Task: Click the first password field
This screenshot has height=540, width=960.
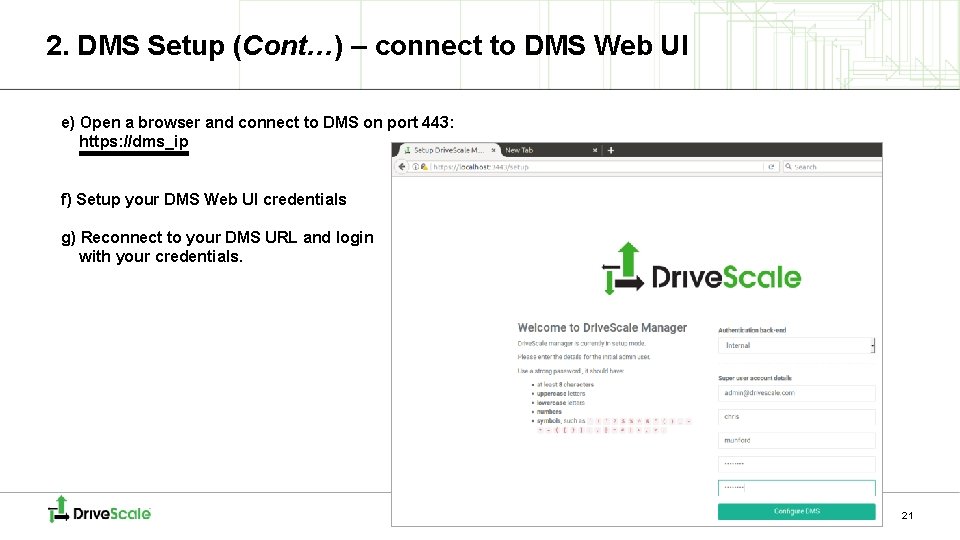Action: click(x=797, y=464)
